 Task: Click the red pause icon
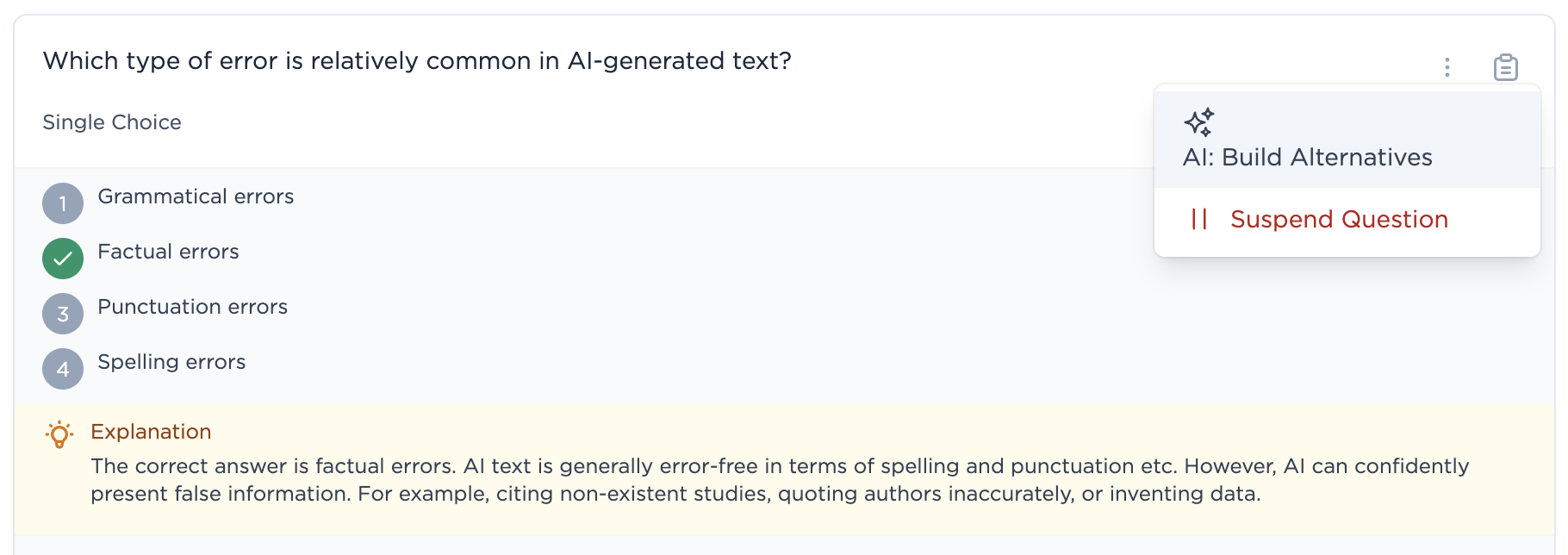pyautogui.click(x=1198, y=219)
